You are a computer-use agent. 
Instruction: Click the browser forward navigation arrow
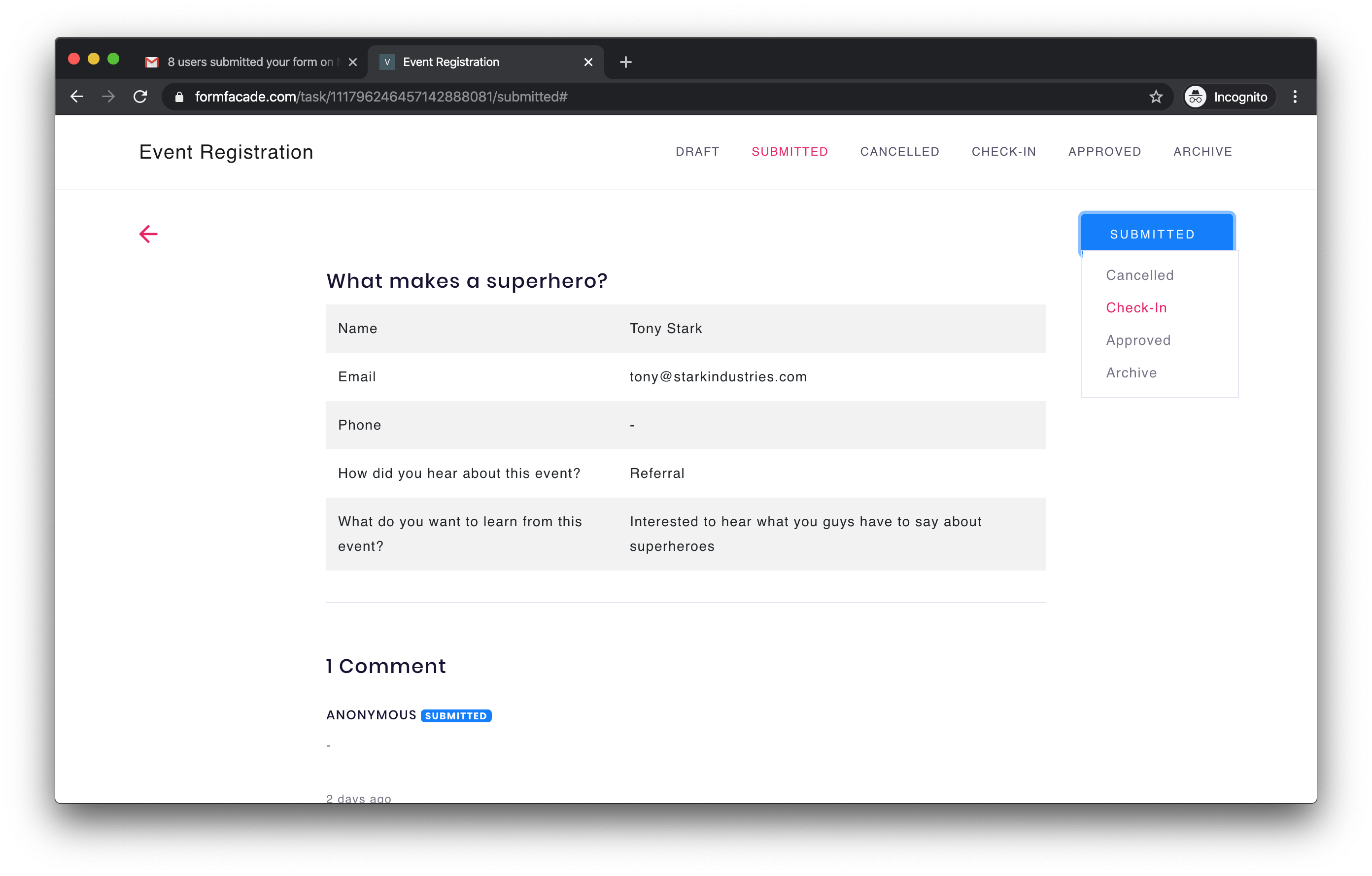click(x=108, y=96)
